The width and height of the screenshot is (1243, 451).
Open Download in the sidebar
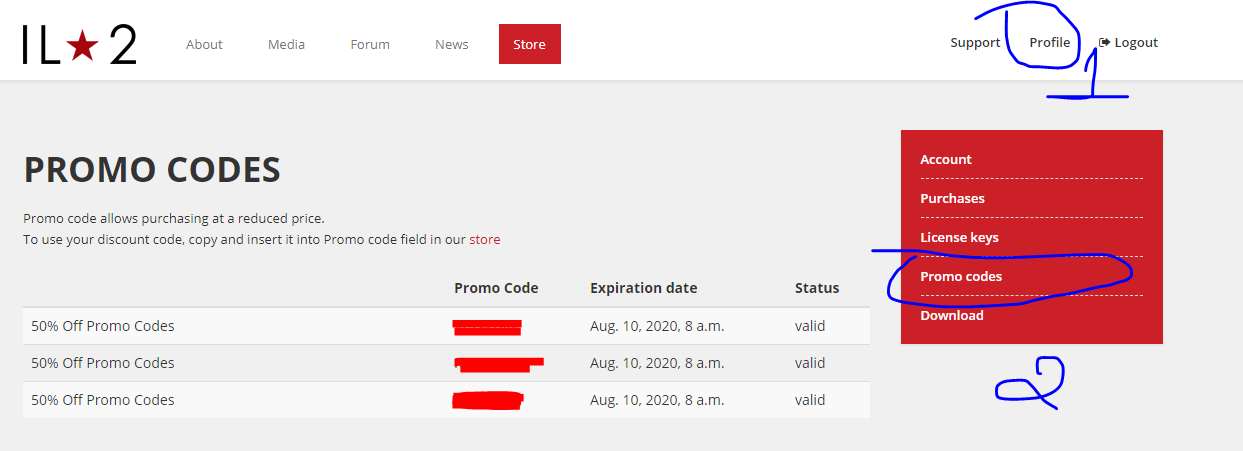click(x=952, y=316)
